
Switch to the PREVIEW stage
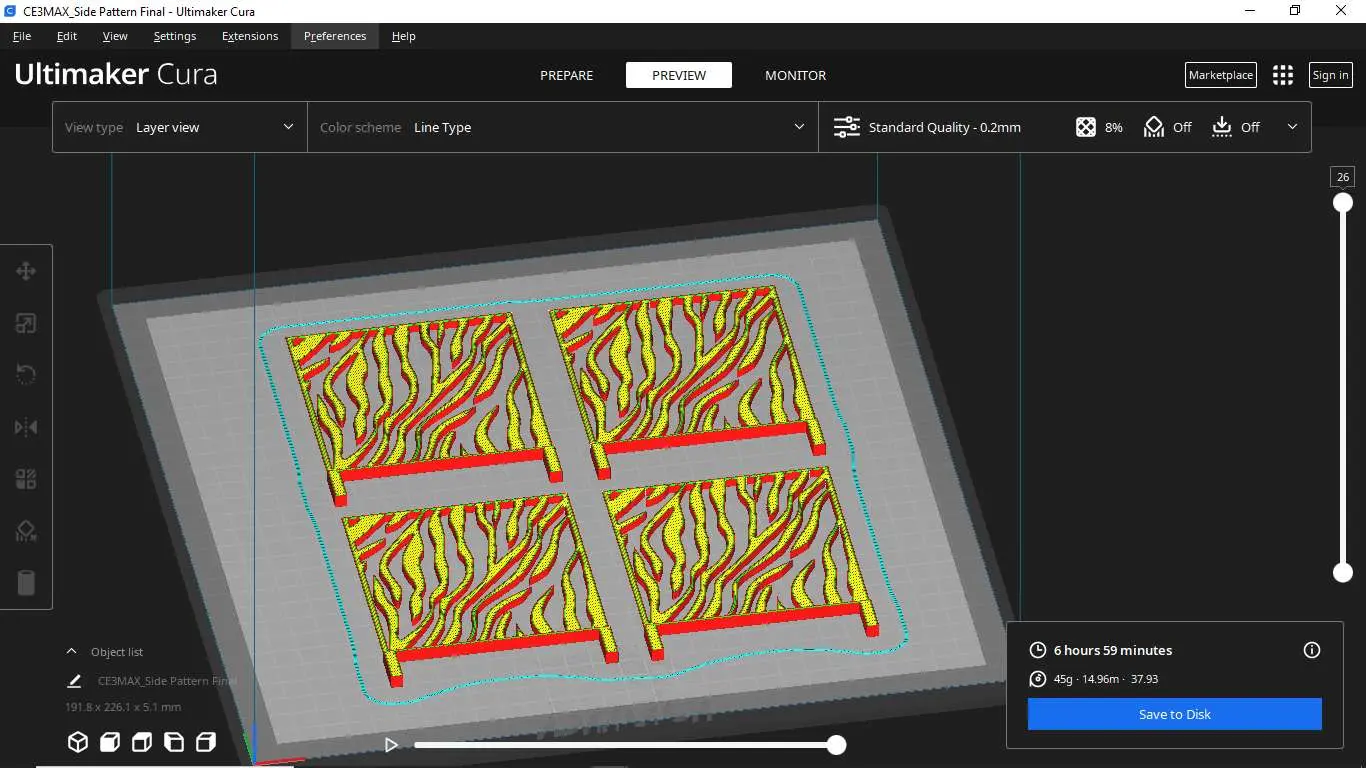pos(679,75)
